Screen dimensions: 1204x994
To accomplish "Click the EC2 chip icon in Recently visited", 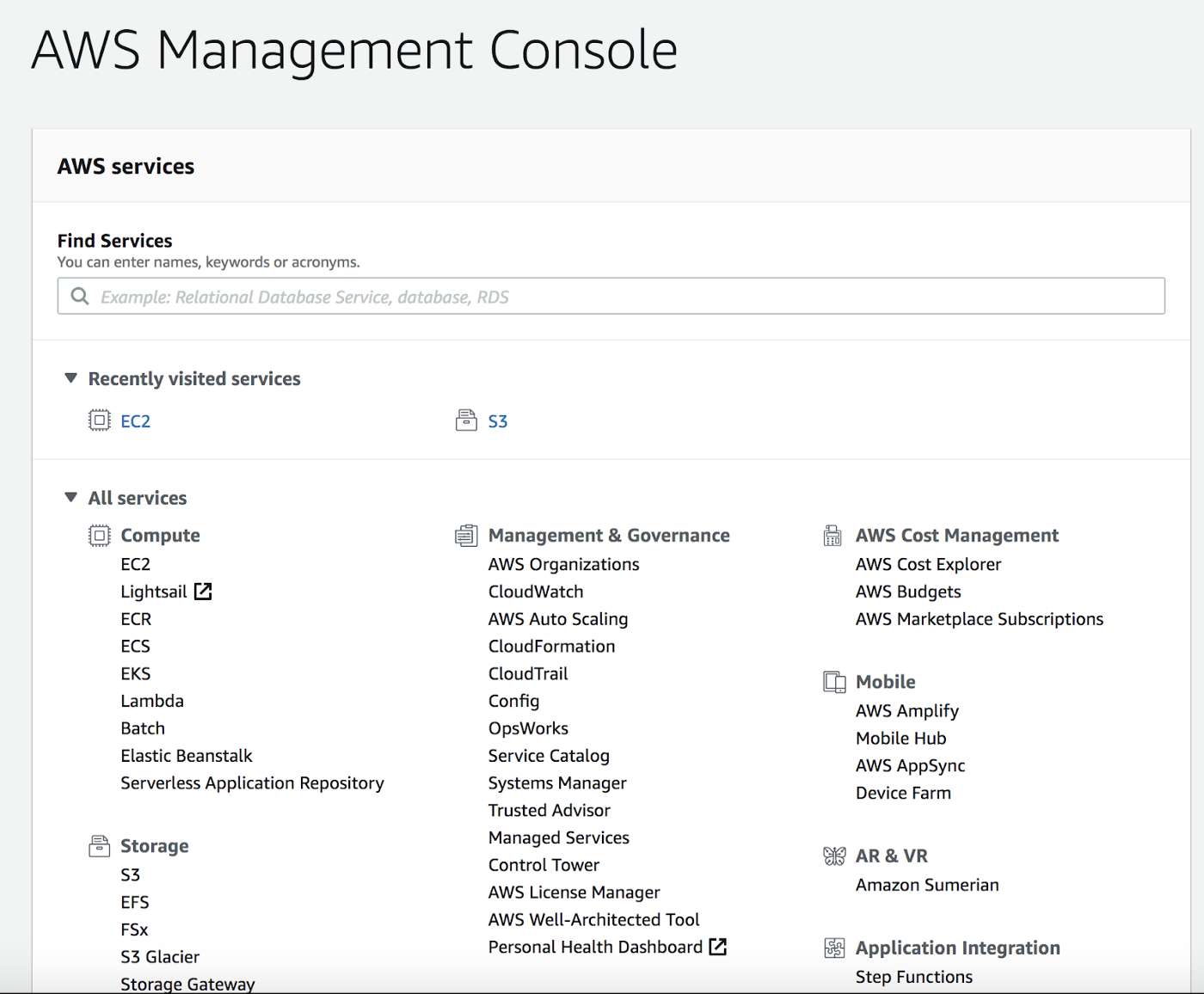I will coord(100,420).
